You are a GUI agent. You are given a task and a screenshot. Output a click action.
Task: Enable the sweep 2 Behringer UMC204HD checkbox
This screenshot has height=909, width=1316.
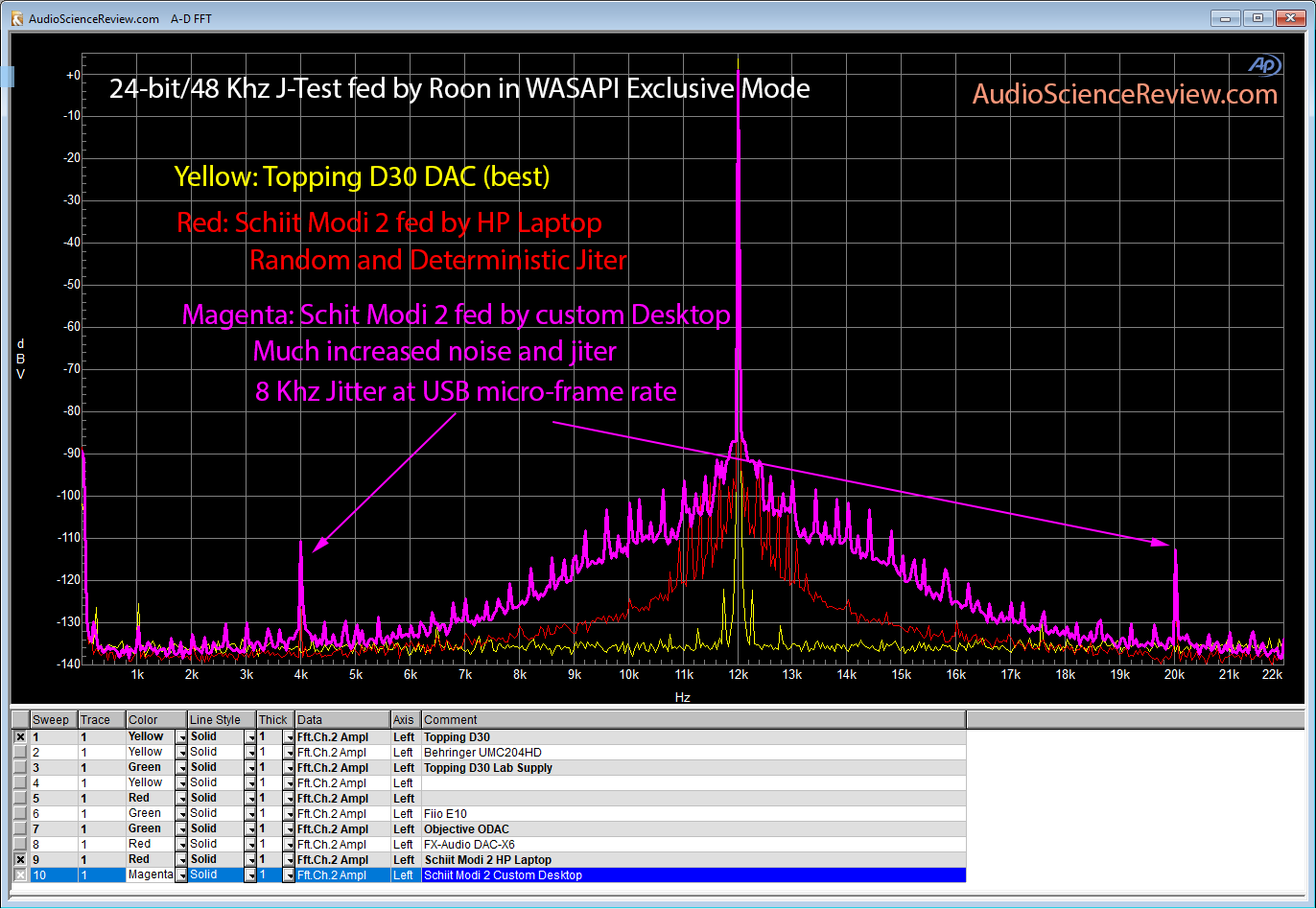click(x=20, y=752)
